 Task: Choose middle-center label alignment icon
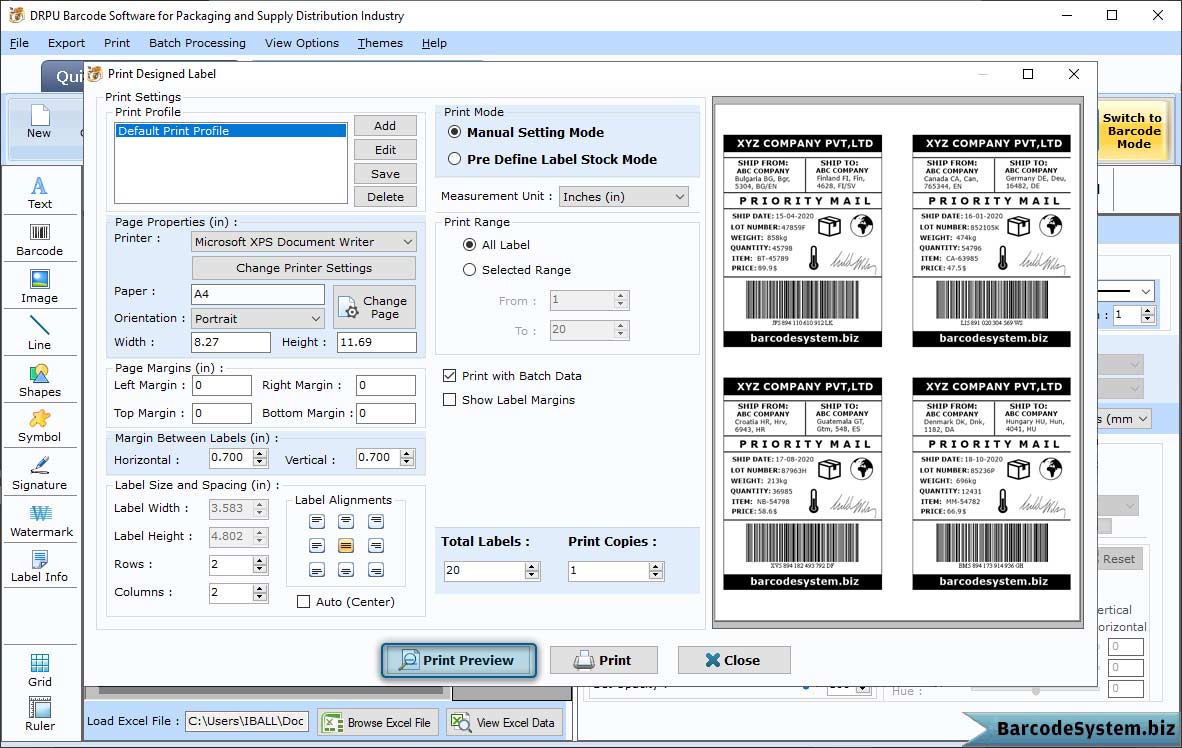(x=346, y=545)
